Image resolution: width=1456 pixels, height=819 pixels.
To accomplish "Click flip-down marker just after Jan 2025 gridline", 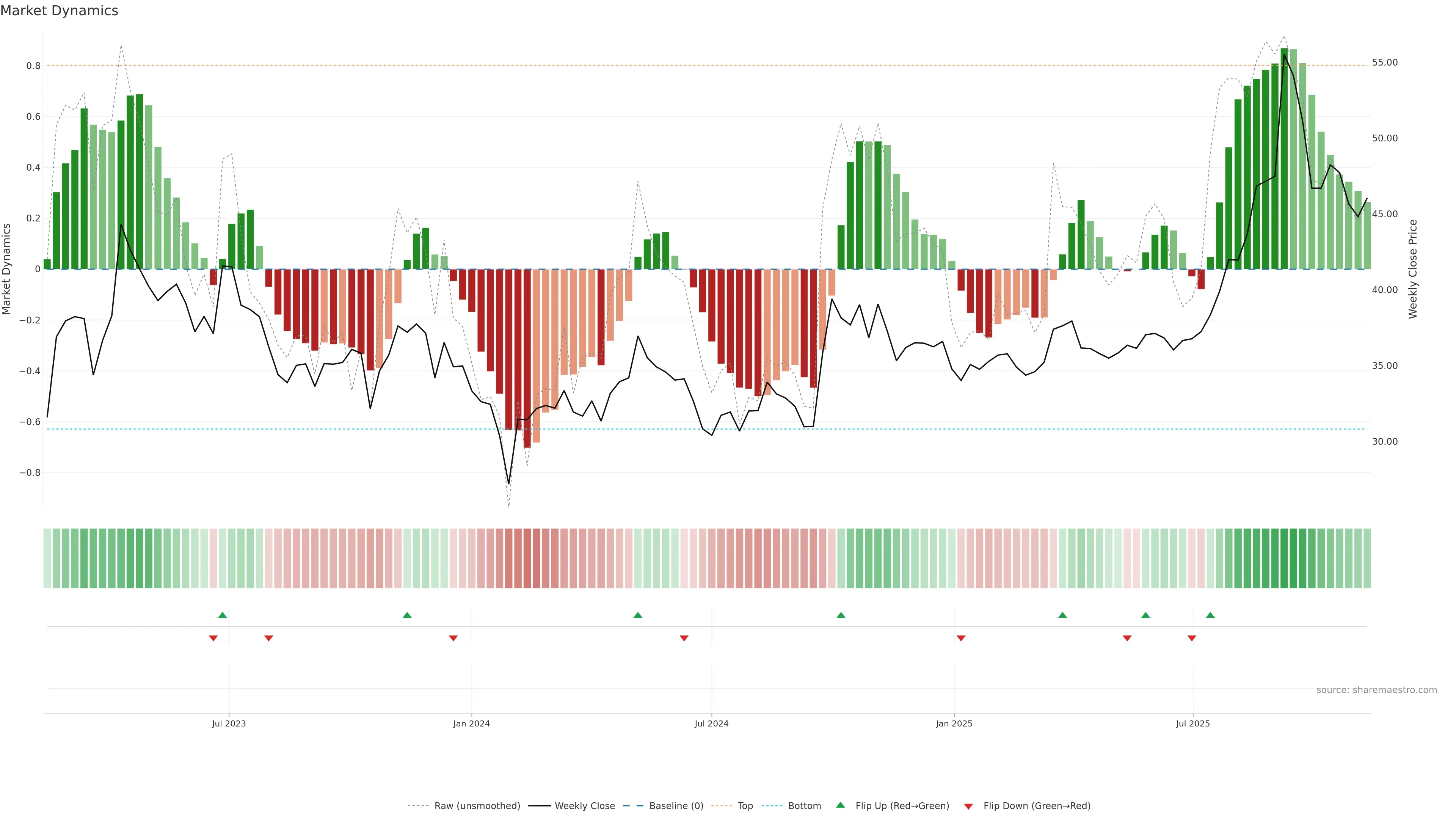I will coord(961,638).
